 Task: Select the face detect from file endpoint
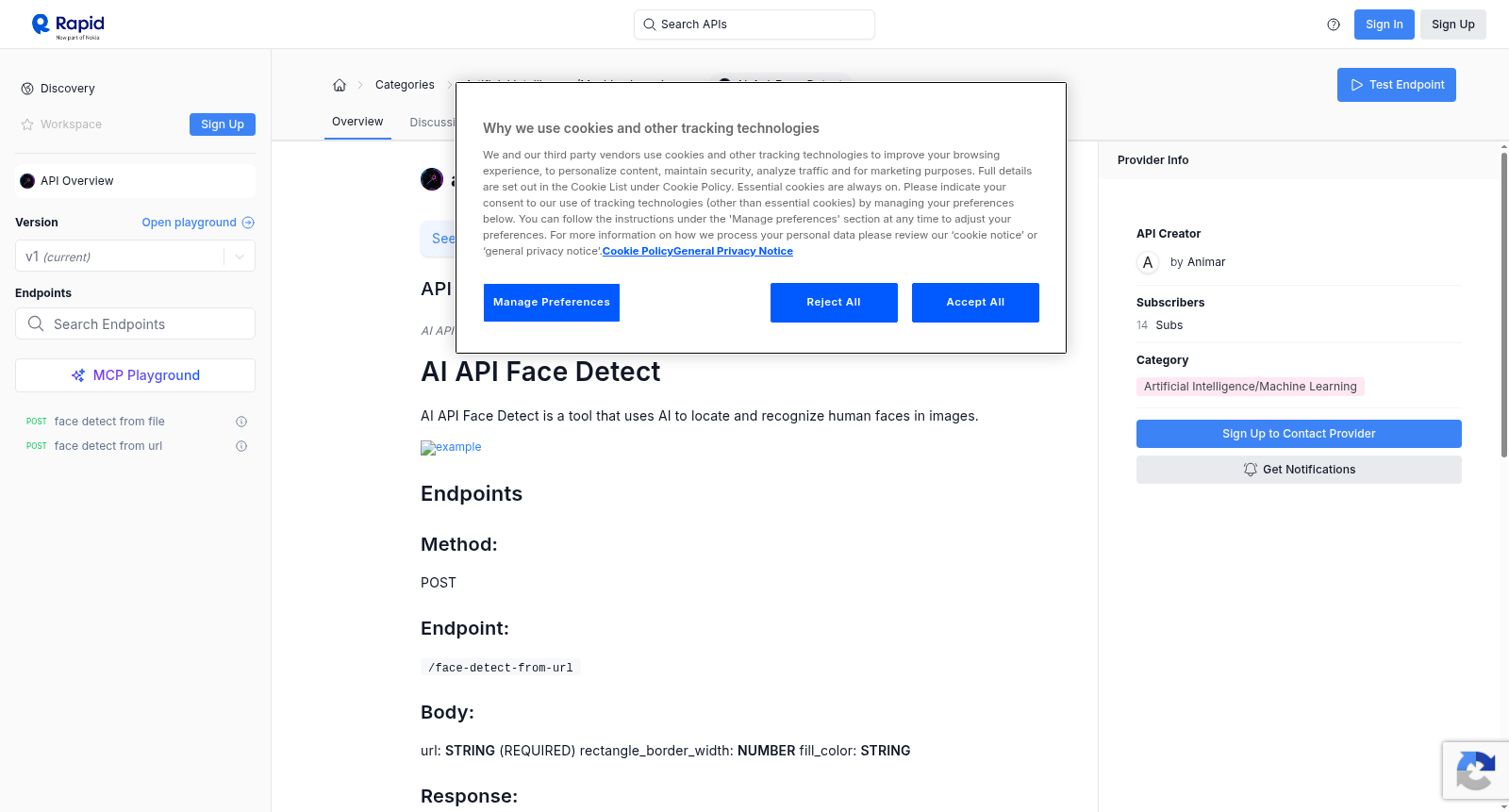(109, 422)
